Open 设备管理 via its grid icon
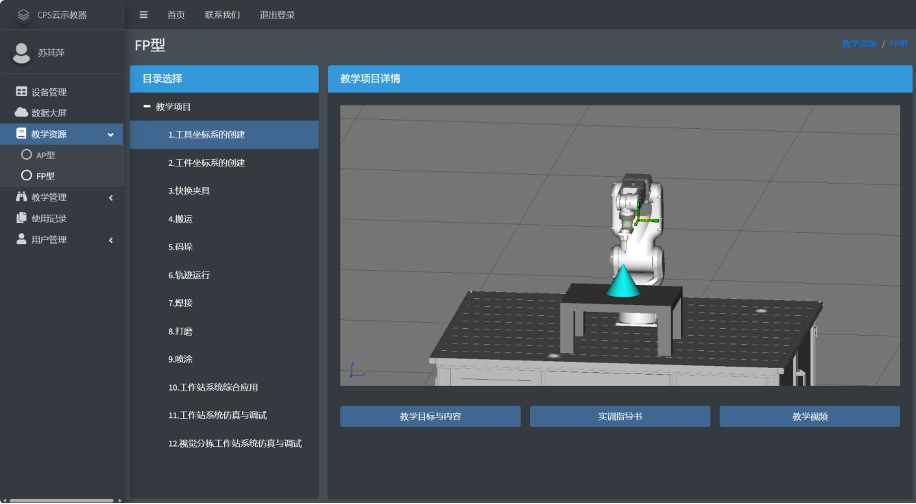This screenshot has height=504, width=916. pyautogui.click(x=22, y=91)
